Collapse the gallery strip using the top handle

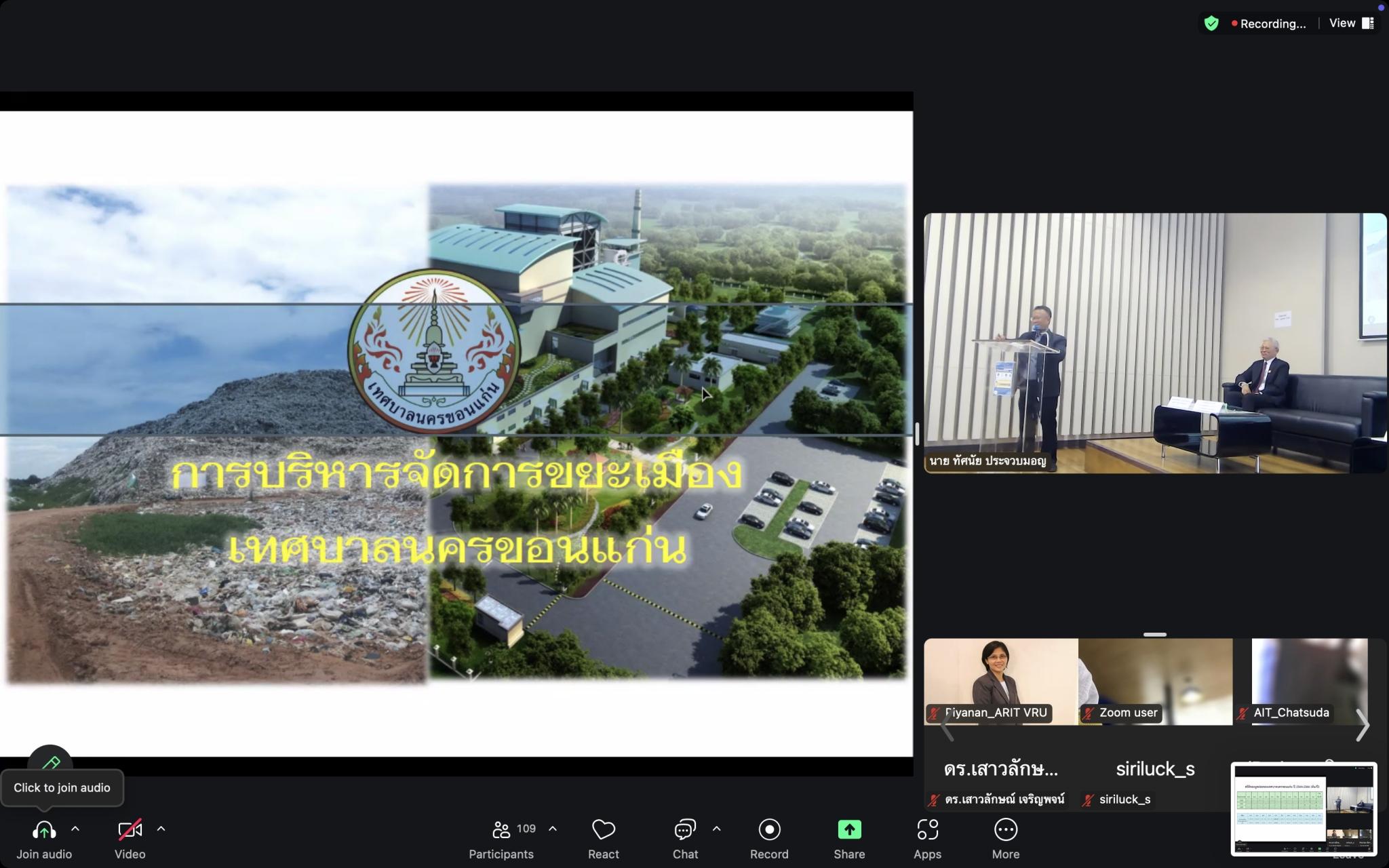(x=1154, y=635)
